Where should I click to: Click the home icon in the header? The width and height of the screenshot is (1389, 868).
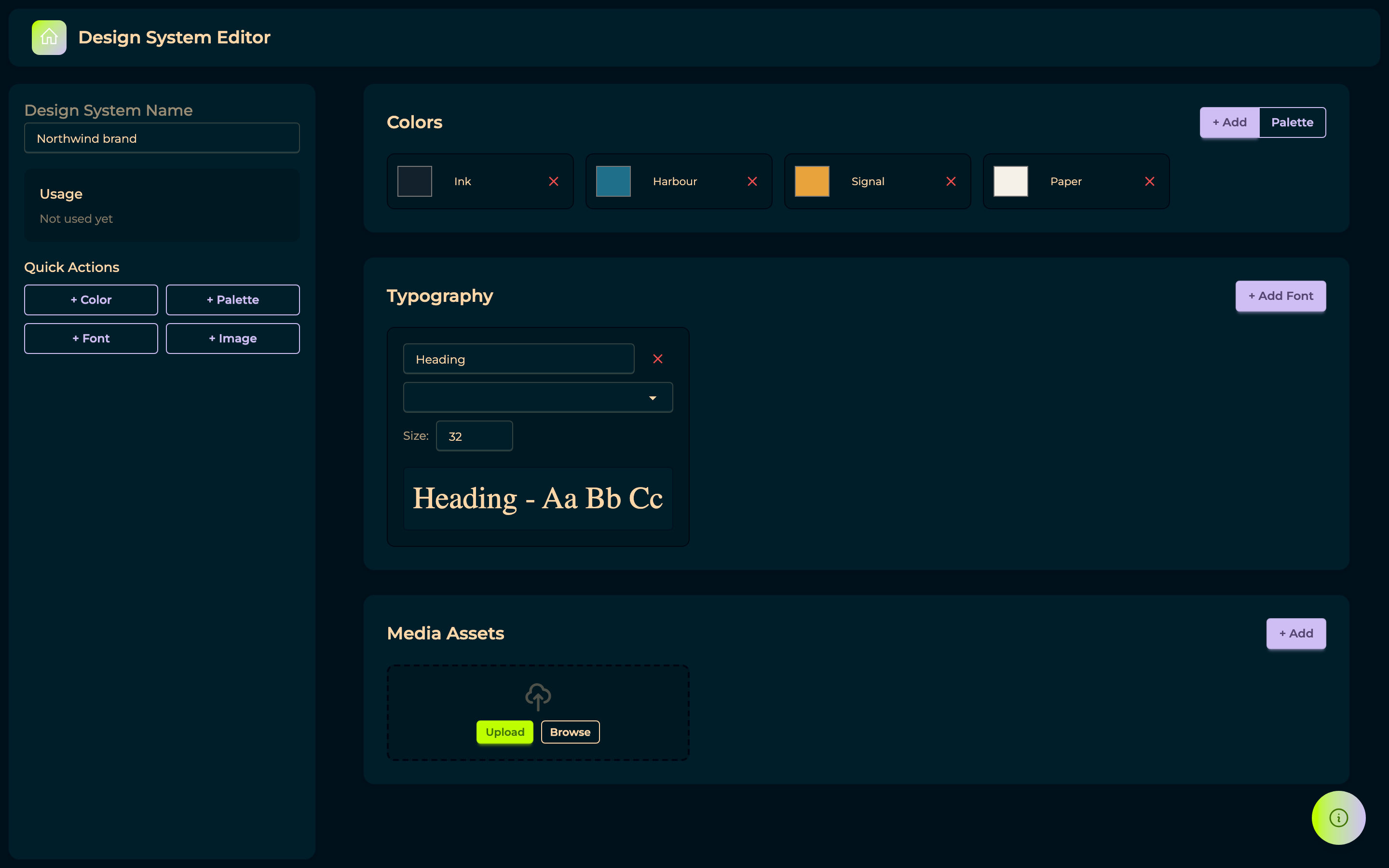(49, 37)
